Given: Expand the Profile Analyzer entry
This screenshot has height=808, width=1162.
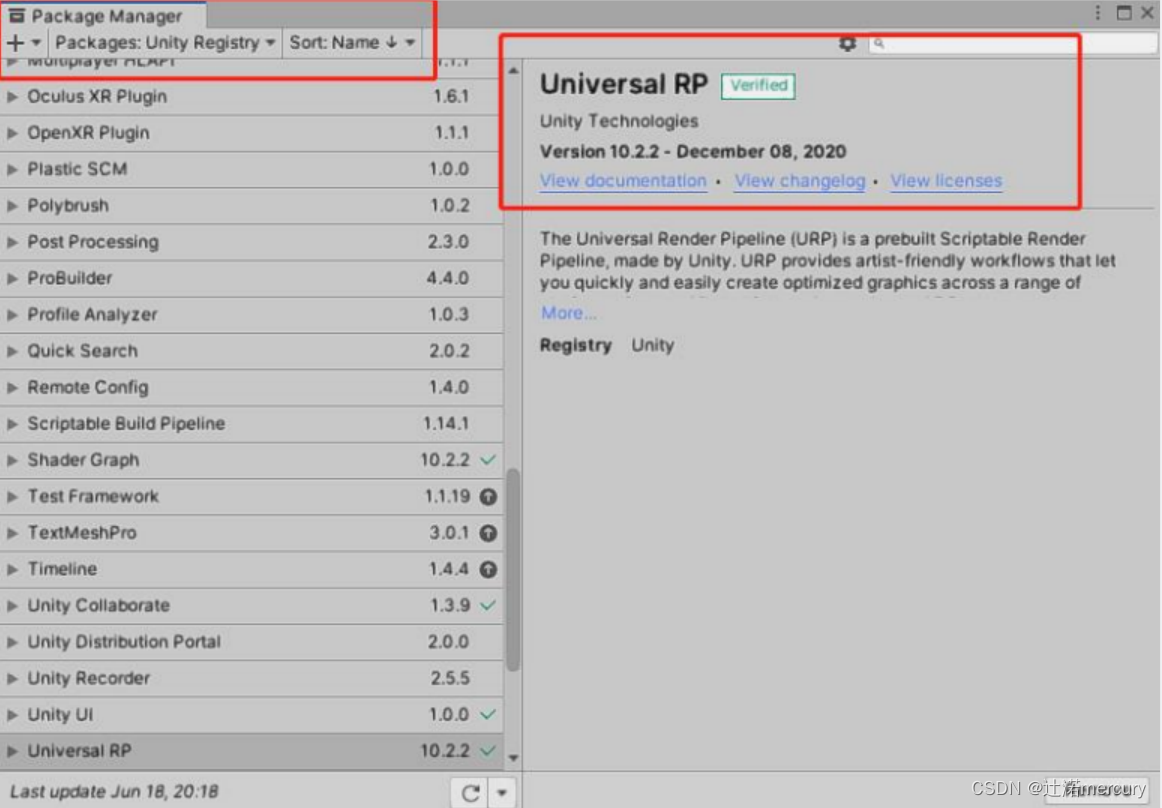Looking at the screenshot, I should point(12,314).
